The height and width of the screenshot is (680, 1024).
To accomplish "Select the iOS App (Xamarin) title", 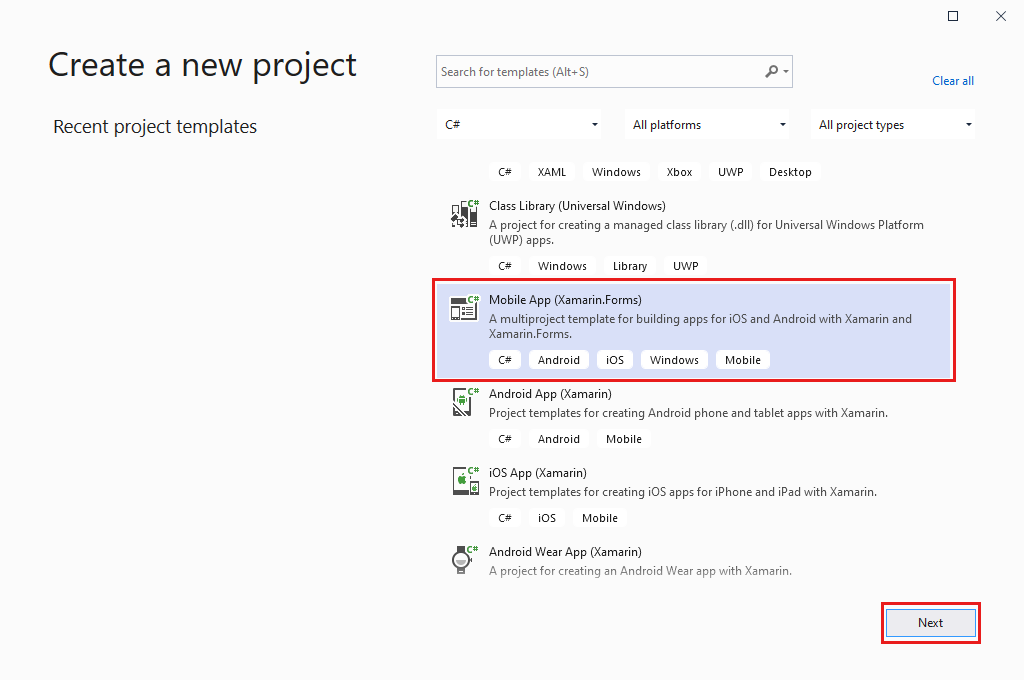I will [x=537, y=473].
